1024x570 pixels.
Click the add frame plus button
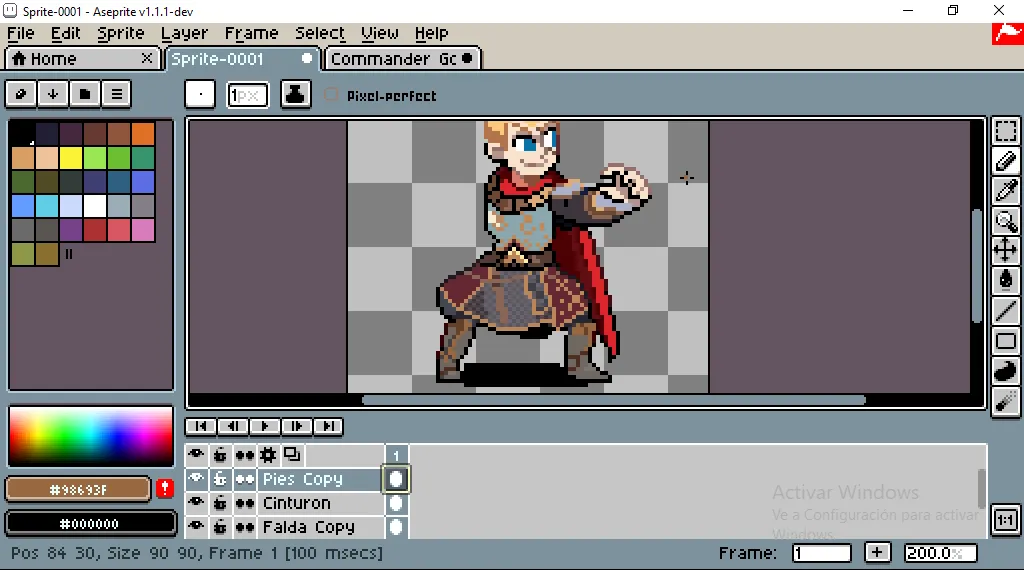[877, 552]
